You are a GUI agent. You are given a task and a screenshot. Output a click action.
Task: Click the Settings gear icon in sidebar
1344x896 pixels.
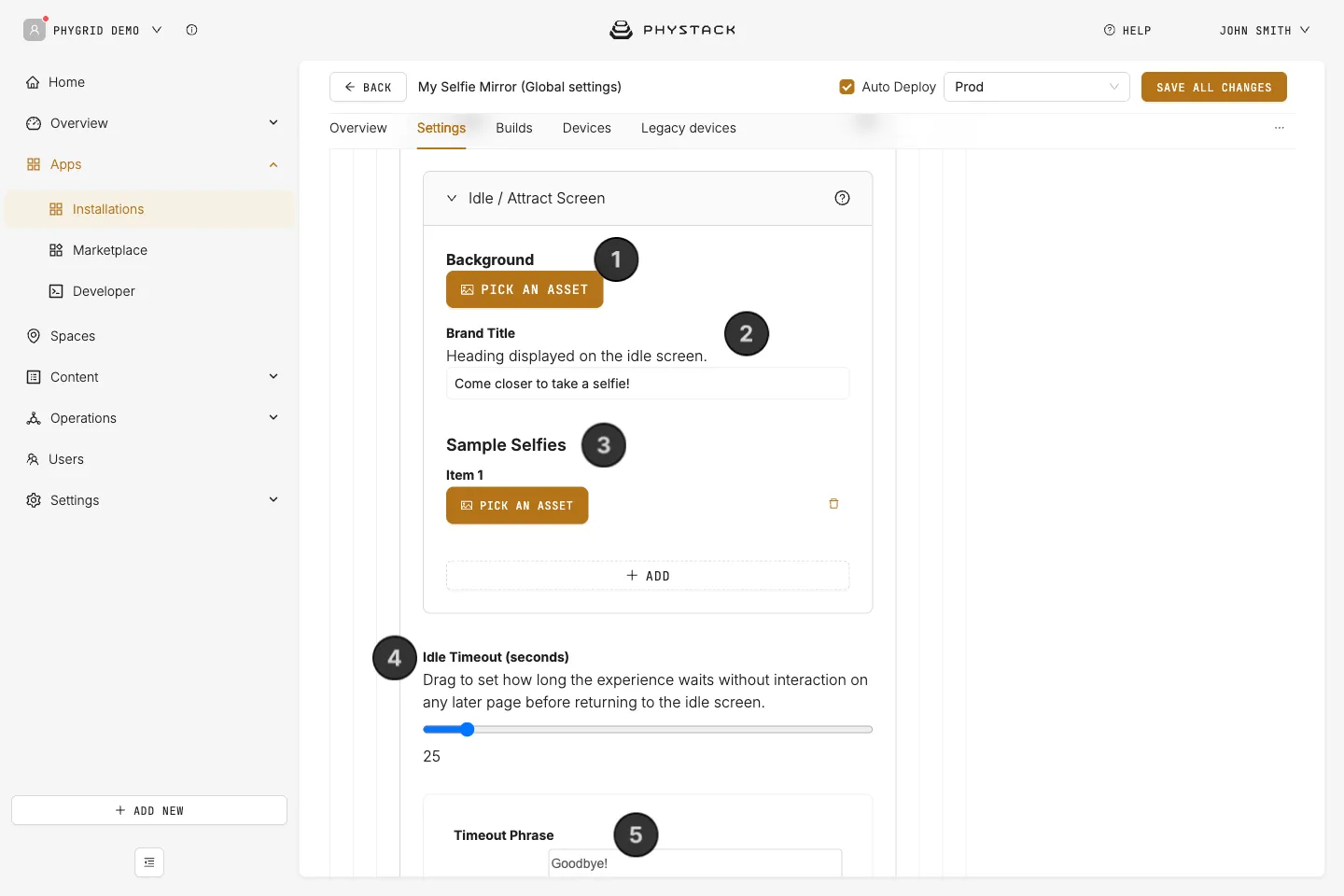click(34, 500)
